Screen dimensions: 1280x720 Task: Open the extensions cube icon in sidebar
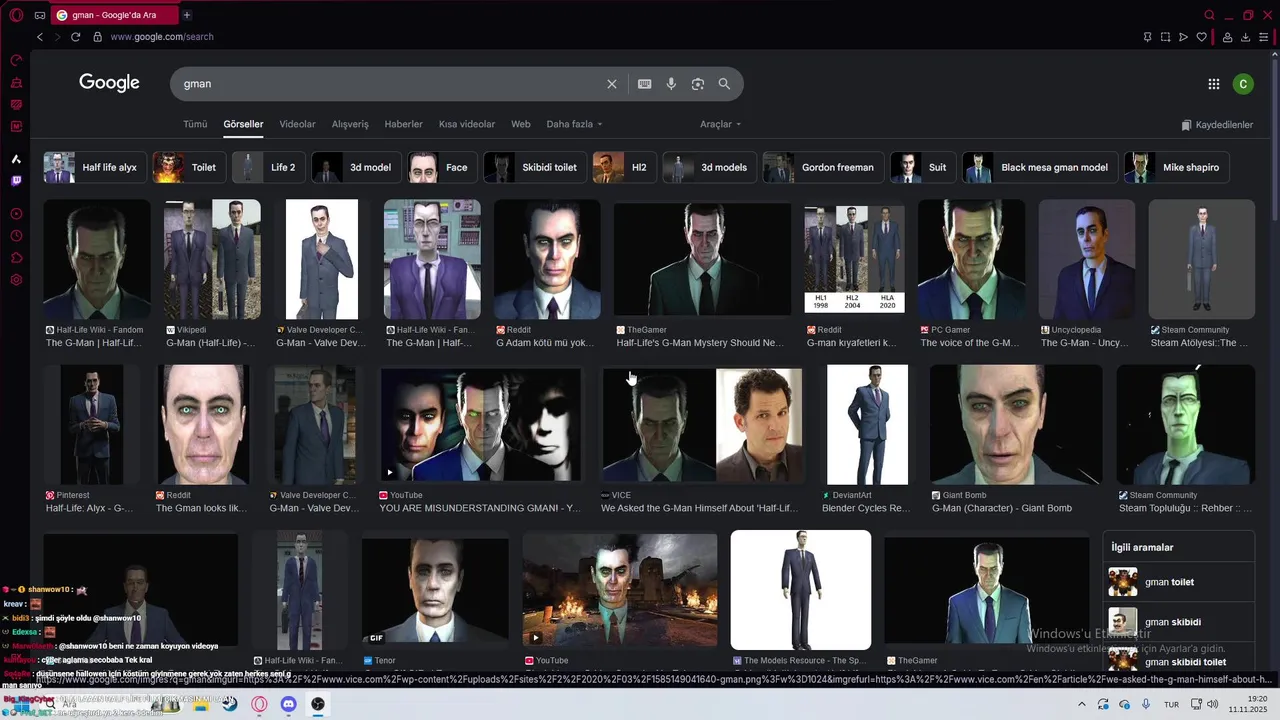16,258
